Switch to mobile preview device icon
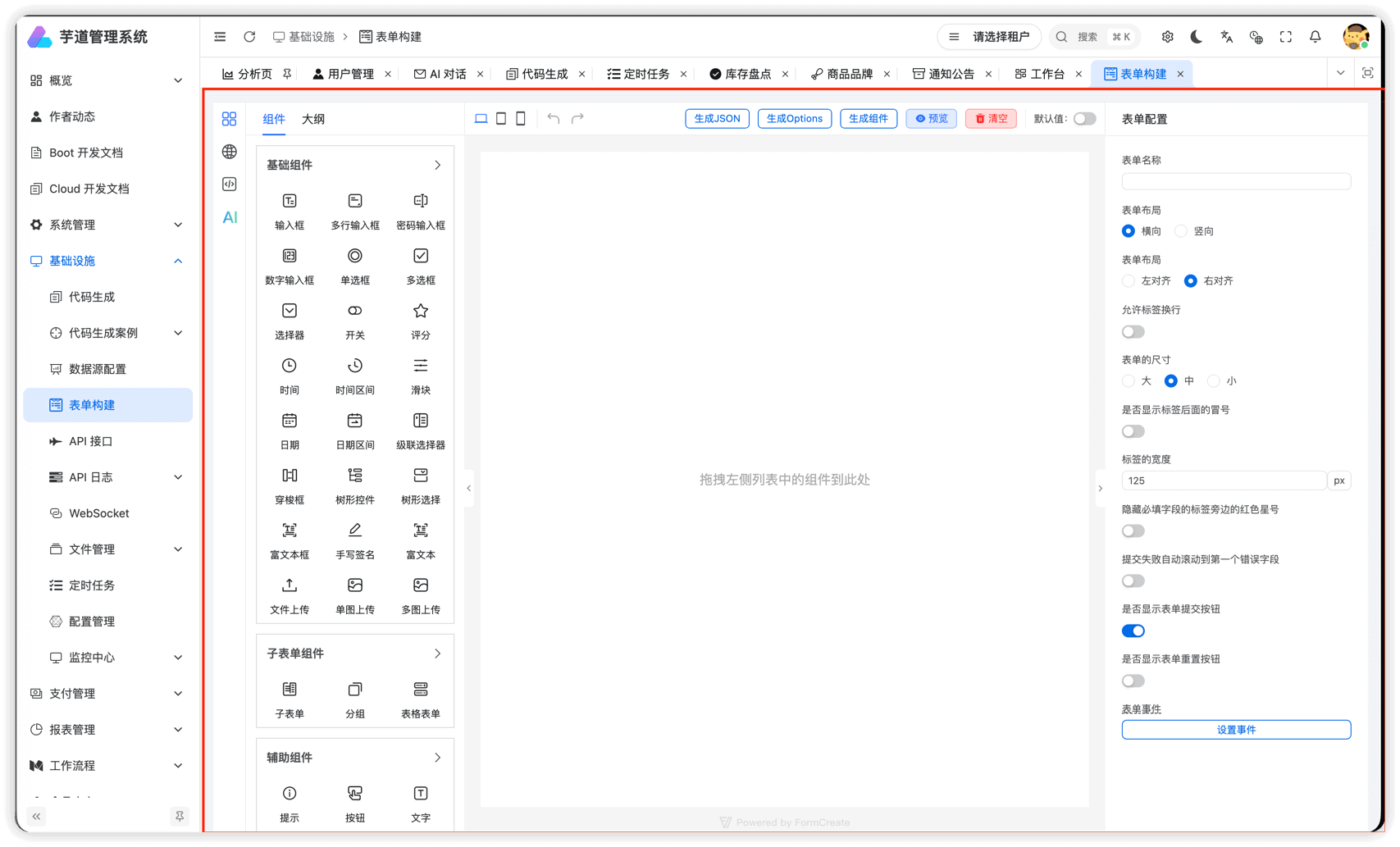The image size is (1400, 847). 521,118
